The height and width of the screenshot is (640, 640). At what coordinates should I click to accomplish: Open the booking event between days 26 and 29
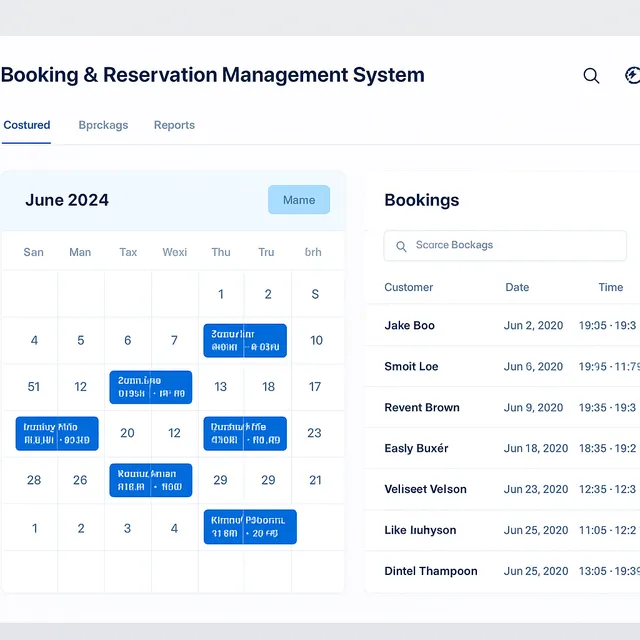point(151,480)
